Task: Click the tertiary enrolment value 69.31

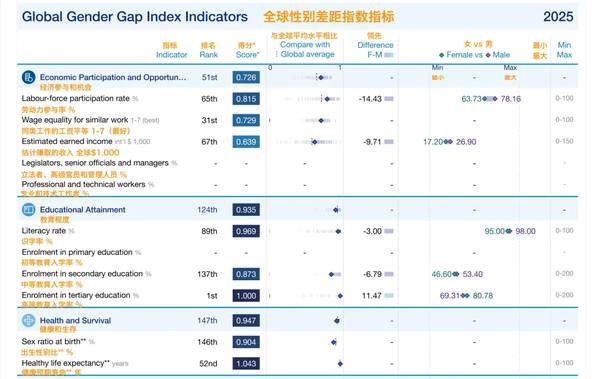Action: (x=450, y=296)
